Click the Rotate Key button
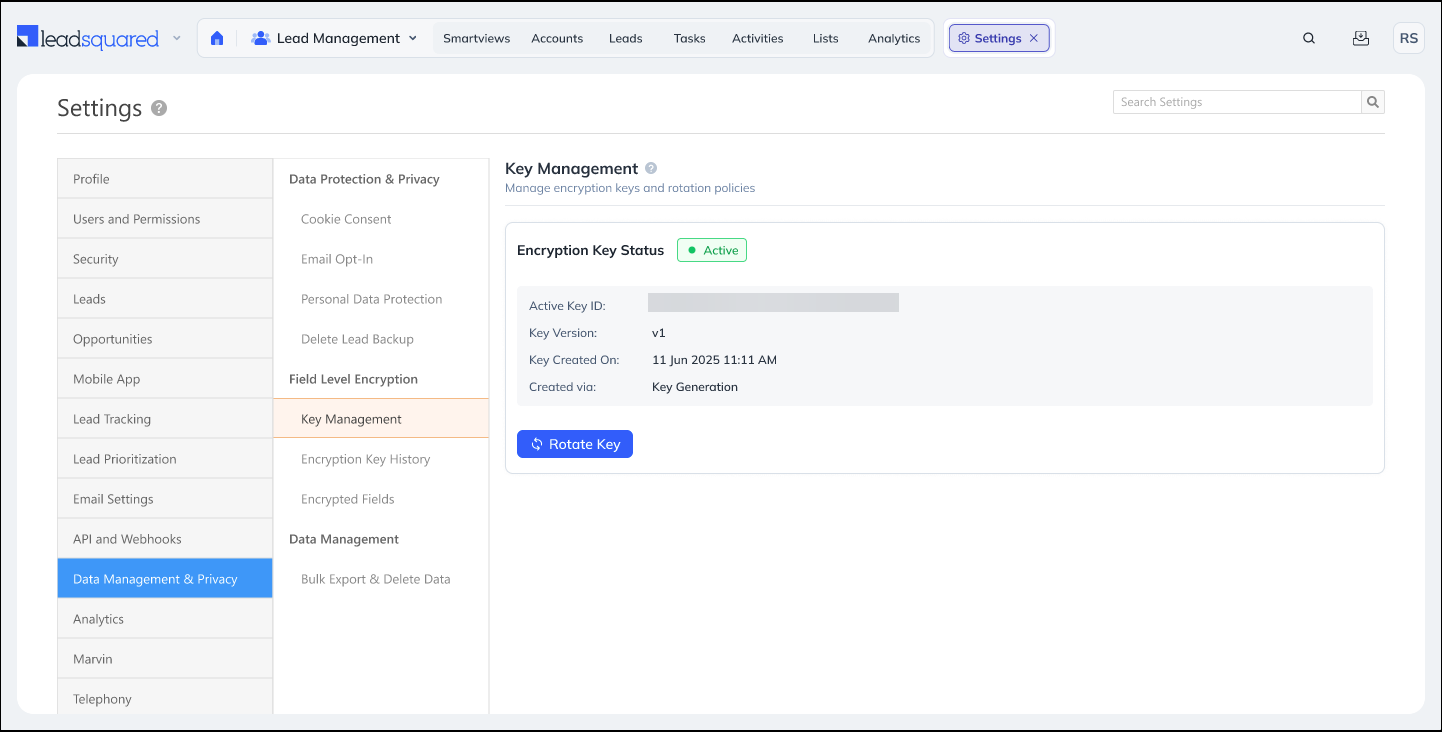Image resolution: width=1442 pixels, height=732 pixels. [x=575, y=444]
